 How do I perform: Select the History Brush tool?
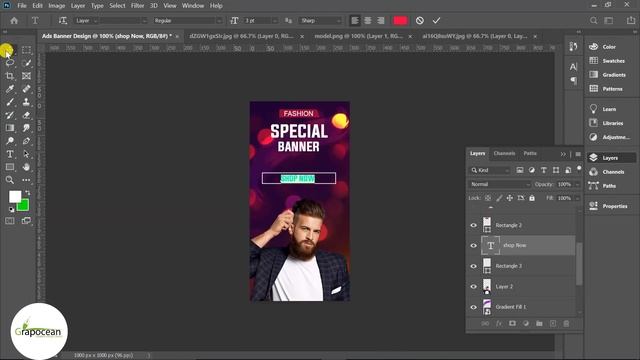tap(10, 115)
